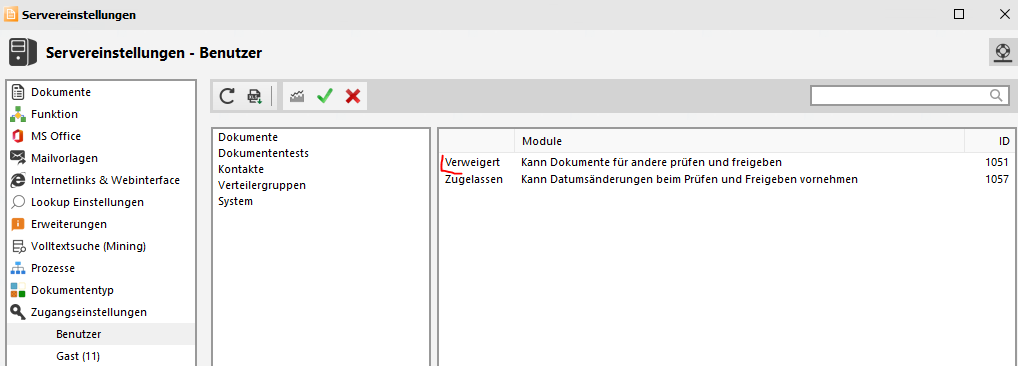
Task: Open the chart statistics toolbar icon
Action: coord(297,97)
